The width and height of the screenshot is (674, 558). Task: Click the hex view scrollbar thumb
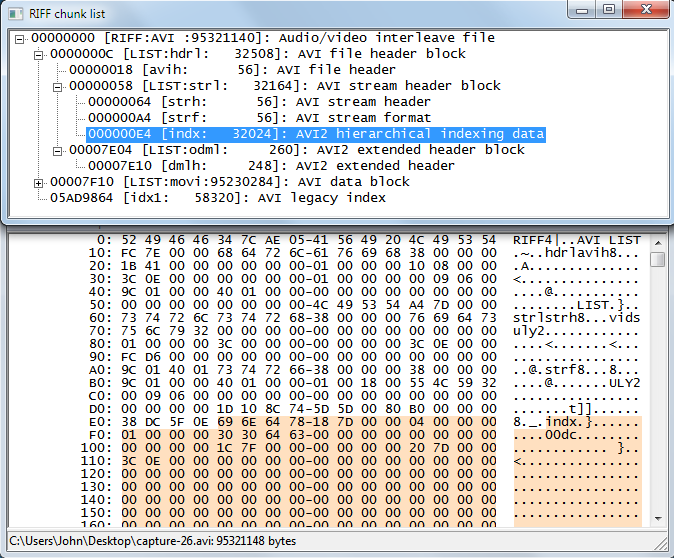coord(658,259)
